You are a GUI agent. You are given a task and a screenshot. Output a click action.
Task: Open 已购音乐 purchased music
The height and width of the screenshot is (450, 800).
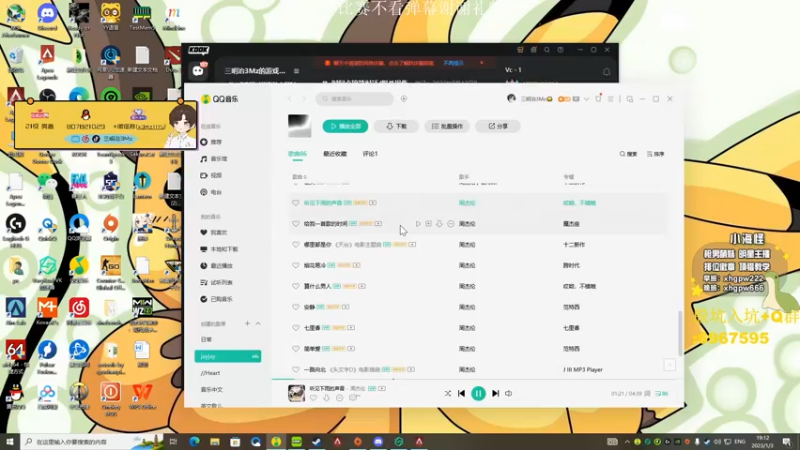pos(216,299)
